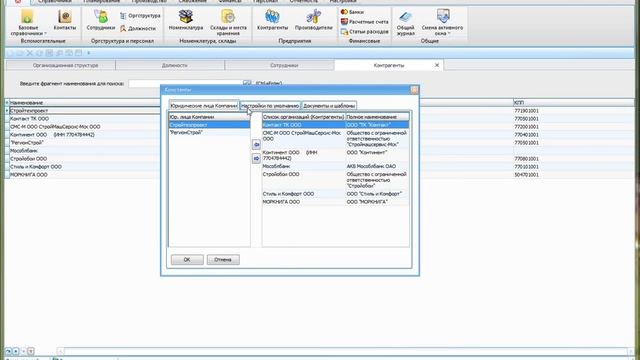The height and width of the screenshot is (360, 640).
Task: Close the Константы dialog
Action: pyautogui.click(x=414, y=90)
